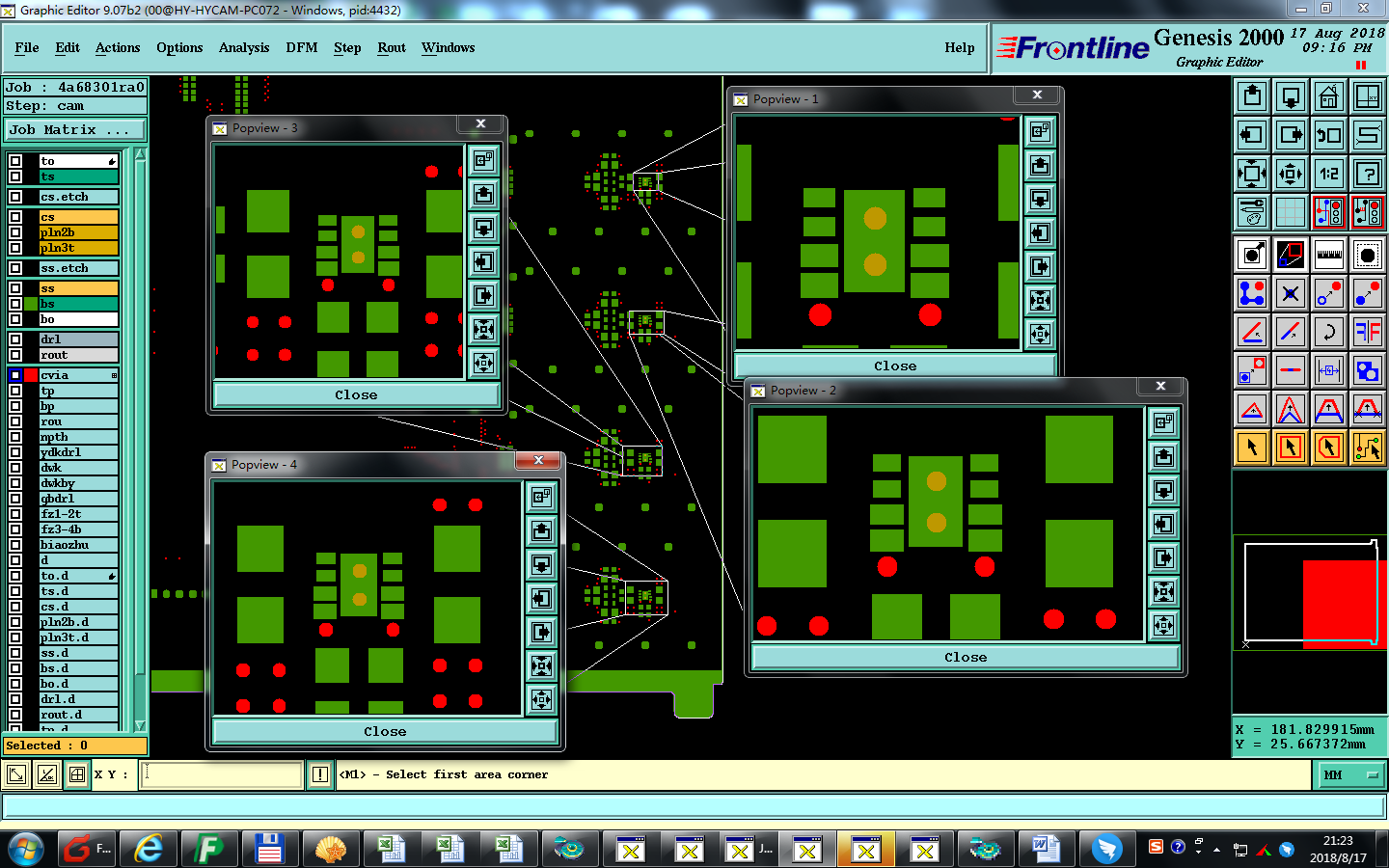Toggle the checkbox for layer pln2b

point(15,232)
